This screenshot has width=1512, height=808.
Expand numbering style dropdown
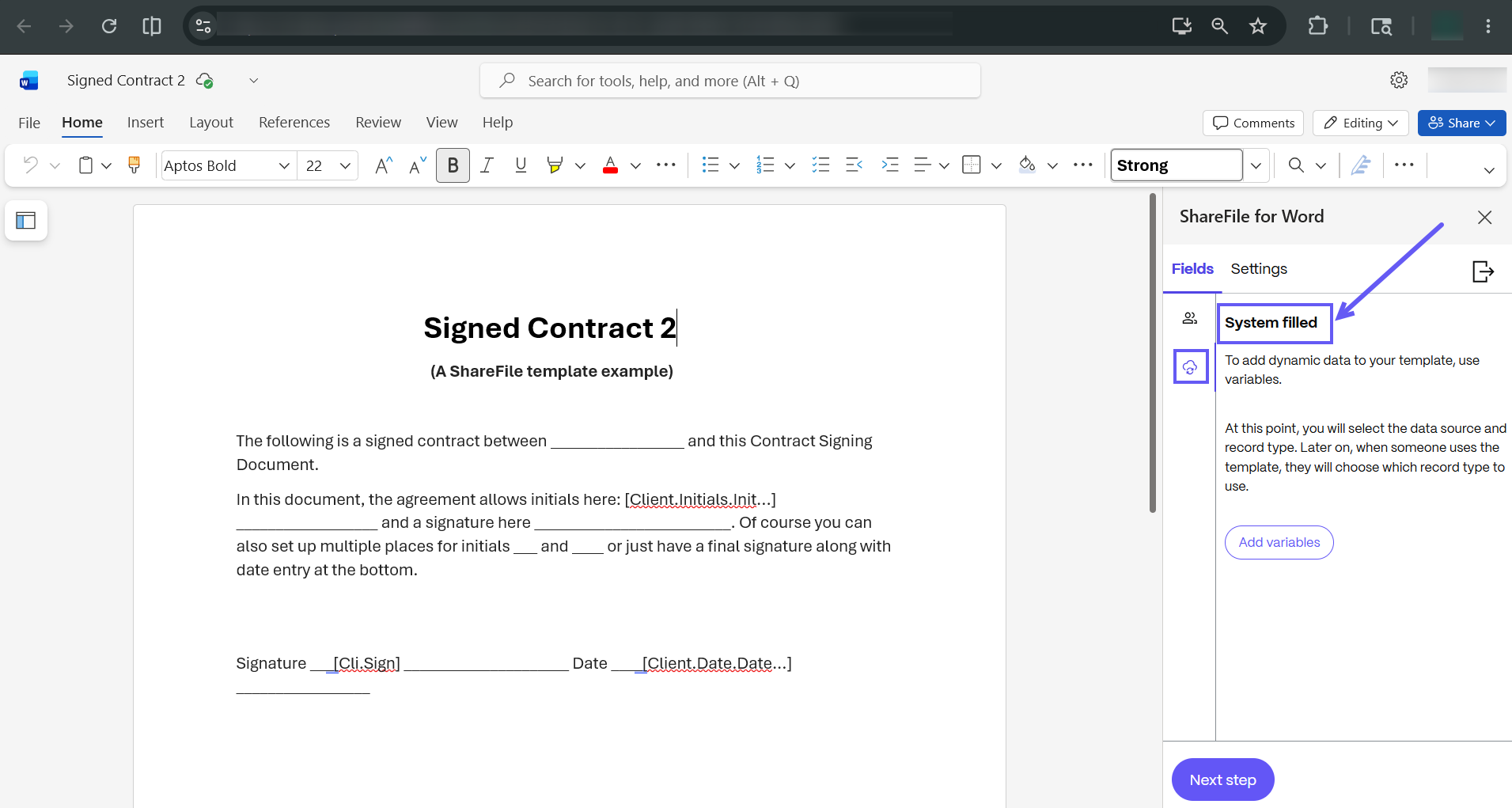[x=790, y=165]
